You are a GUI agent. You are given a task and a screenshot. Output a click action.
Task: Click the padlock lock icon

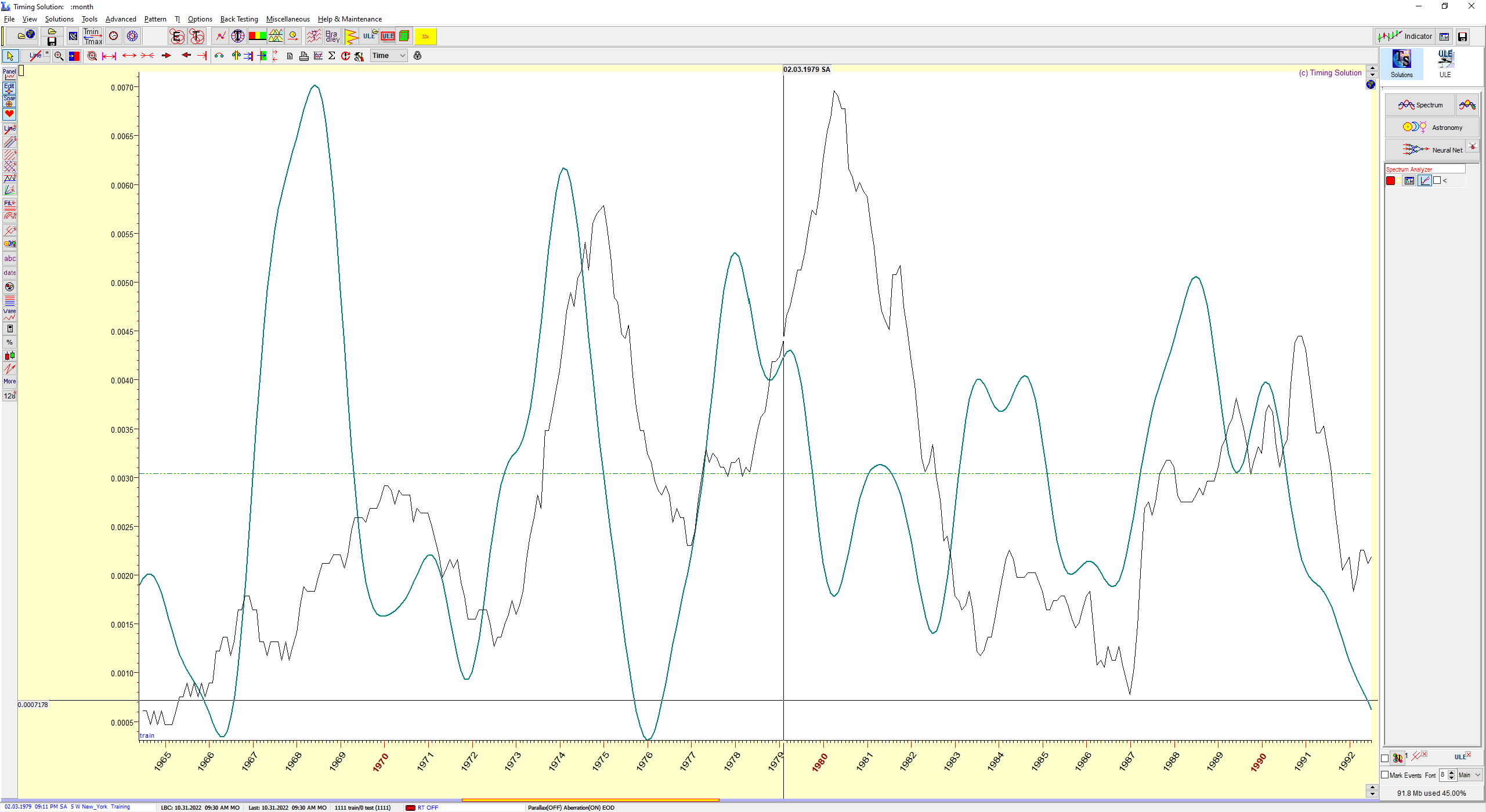[417, 56]
